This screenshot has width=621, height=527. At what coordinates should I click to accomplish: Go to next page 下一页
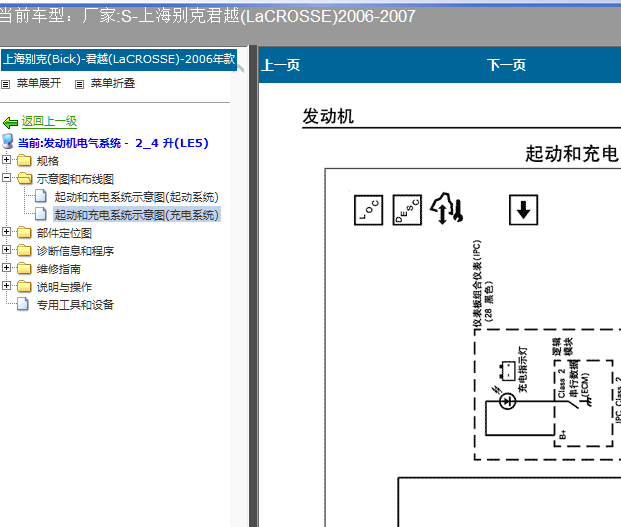pyautogui.click(x=507, y=65)
